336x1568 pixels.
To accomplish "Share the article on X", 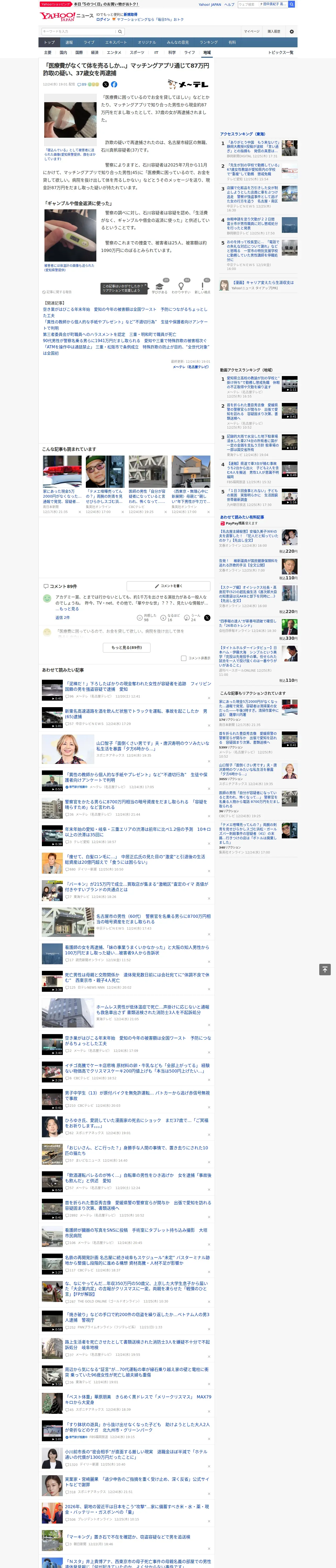I will pos(105,85).
